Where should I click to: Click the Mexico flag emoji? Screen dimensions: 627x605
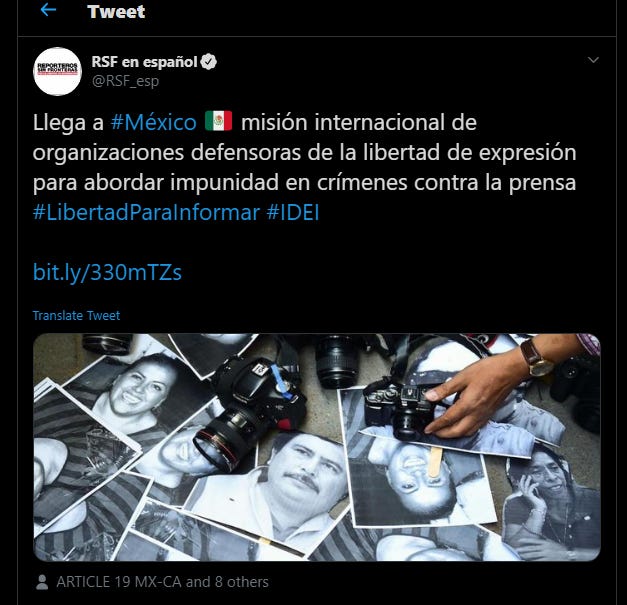pyautogui.click(x=218, y=121)
